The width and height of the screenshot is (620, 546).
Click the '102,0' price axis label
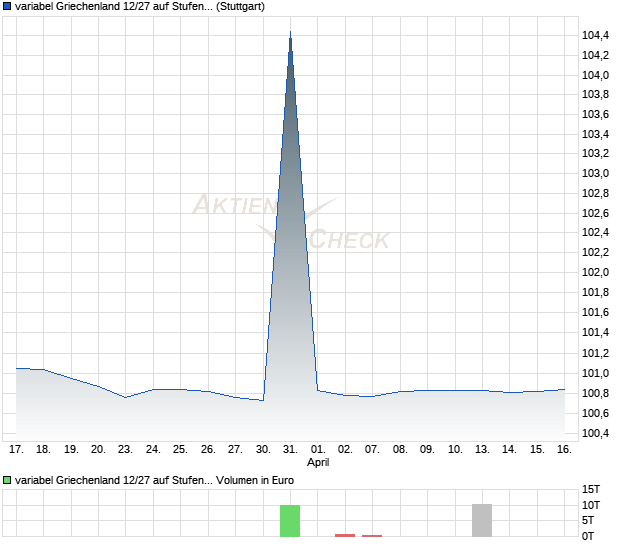(x=595, y=272)
